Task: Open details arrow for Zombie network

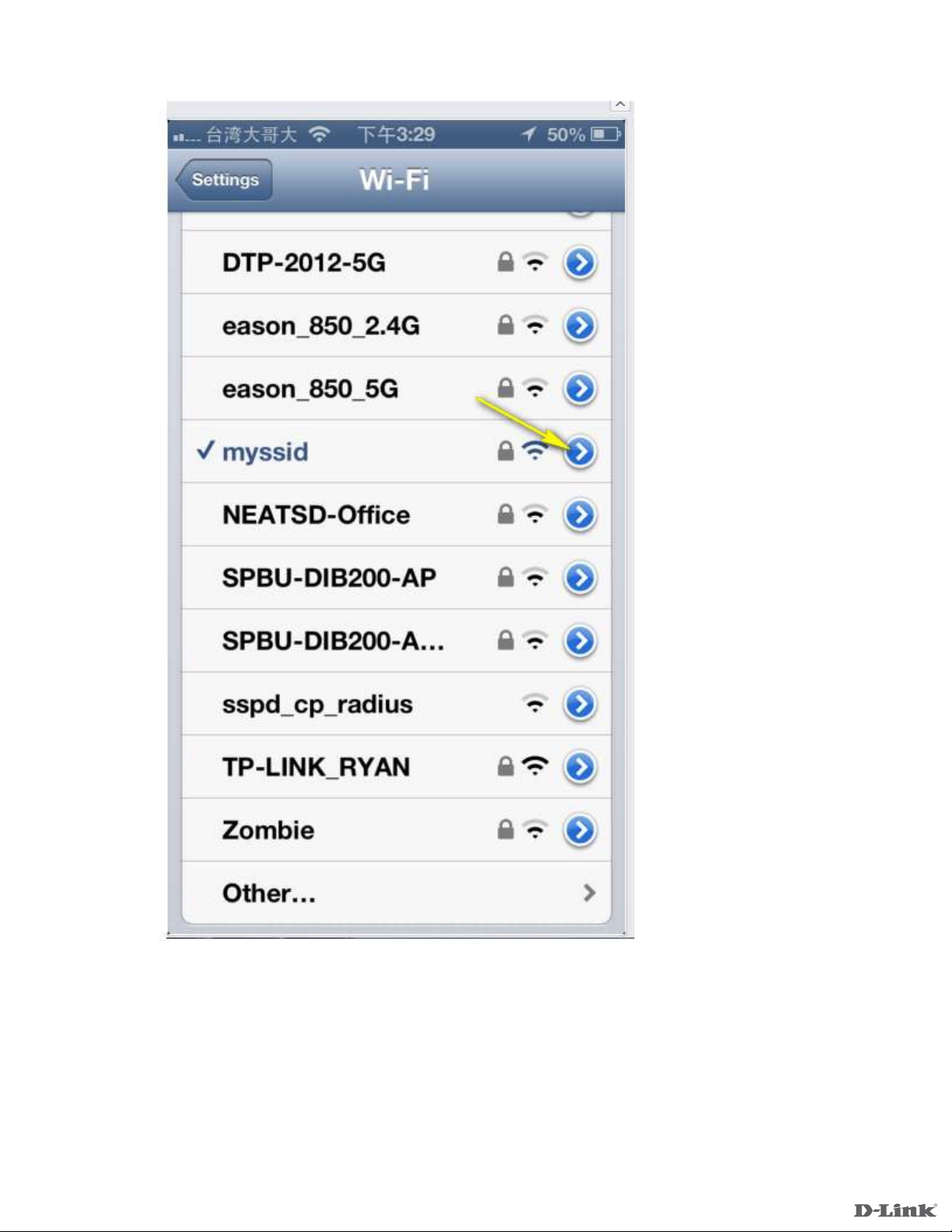Action: [x=580, y=830]
